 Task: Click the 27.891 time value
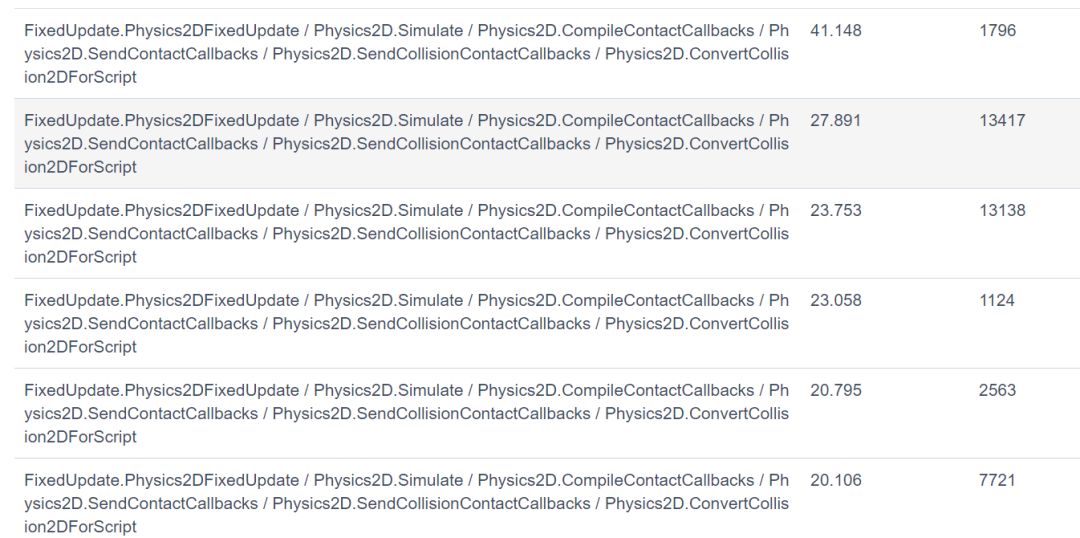click(x=835, y=121)
